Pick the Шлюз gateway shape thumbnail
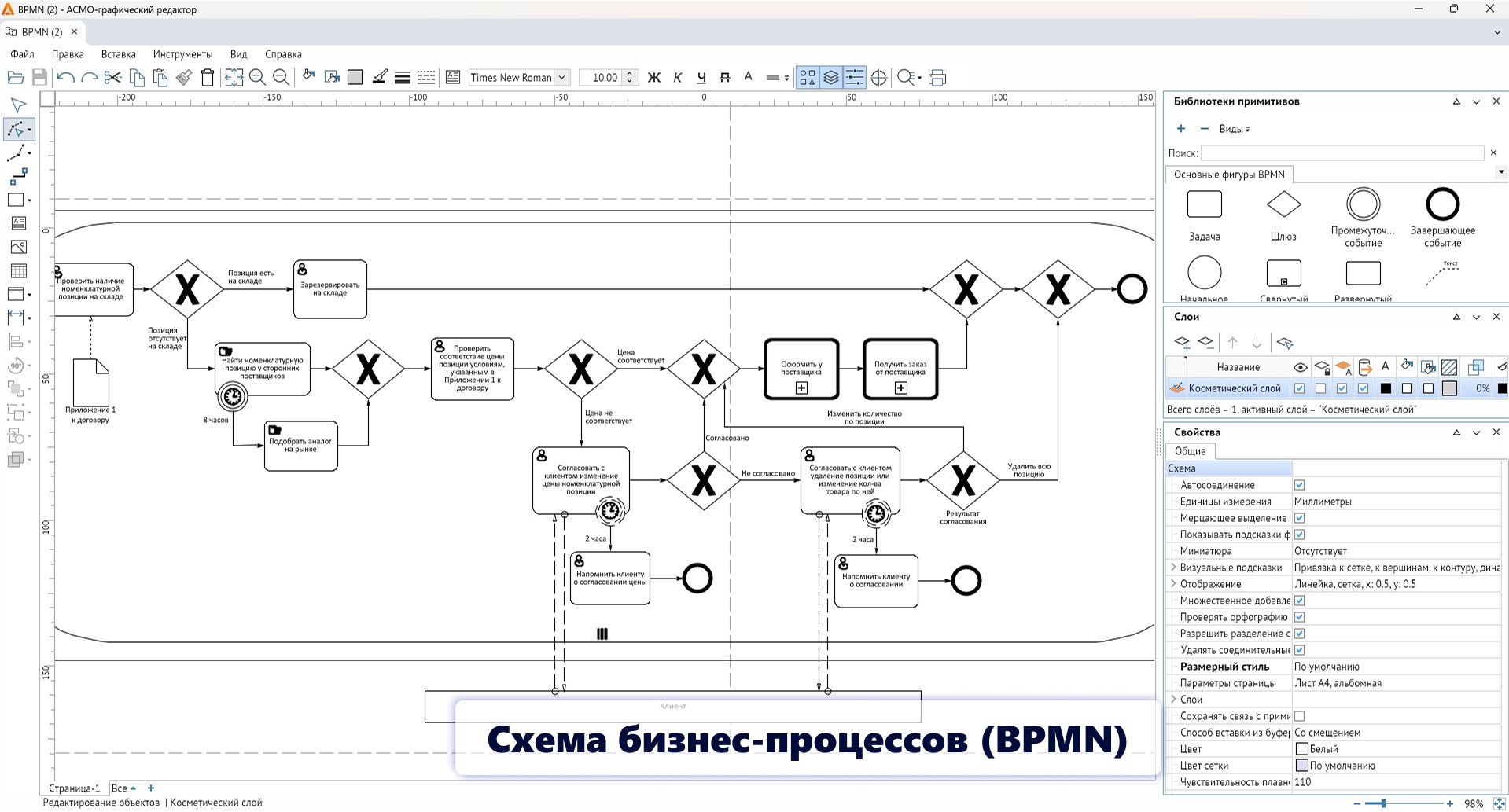Image resolution: width=1509 pixels, height=812 pixels. click(x=1283, y=205)
